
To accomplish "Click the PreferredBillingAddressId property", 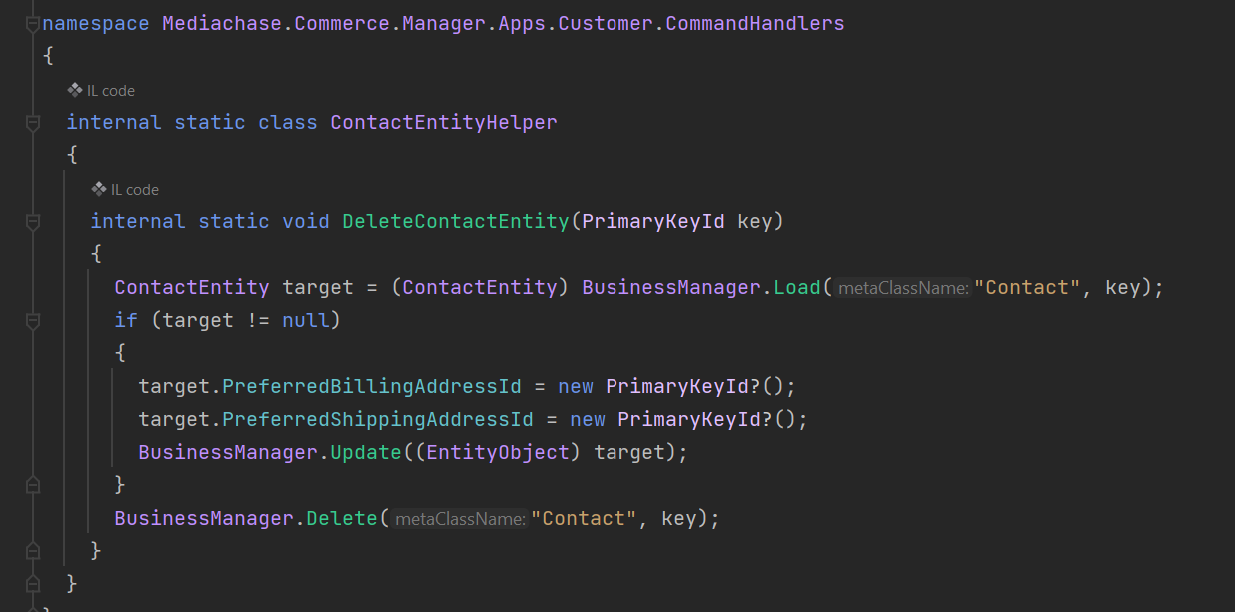I will (x=371, y=386).
